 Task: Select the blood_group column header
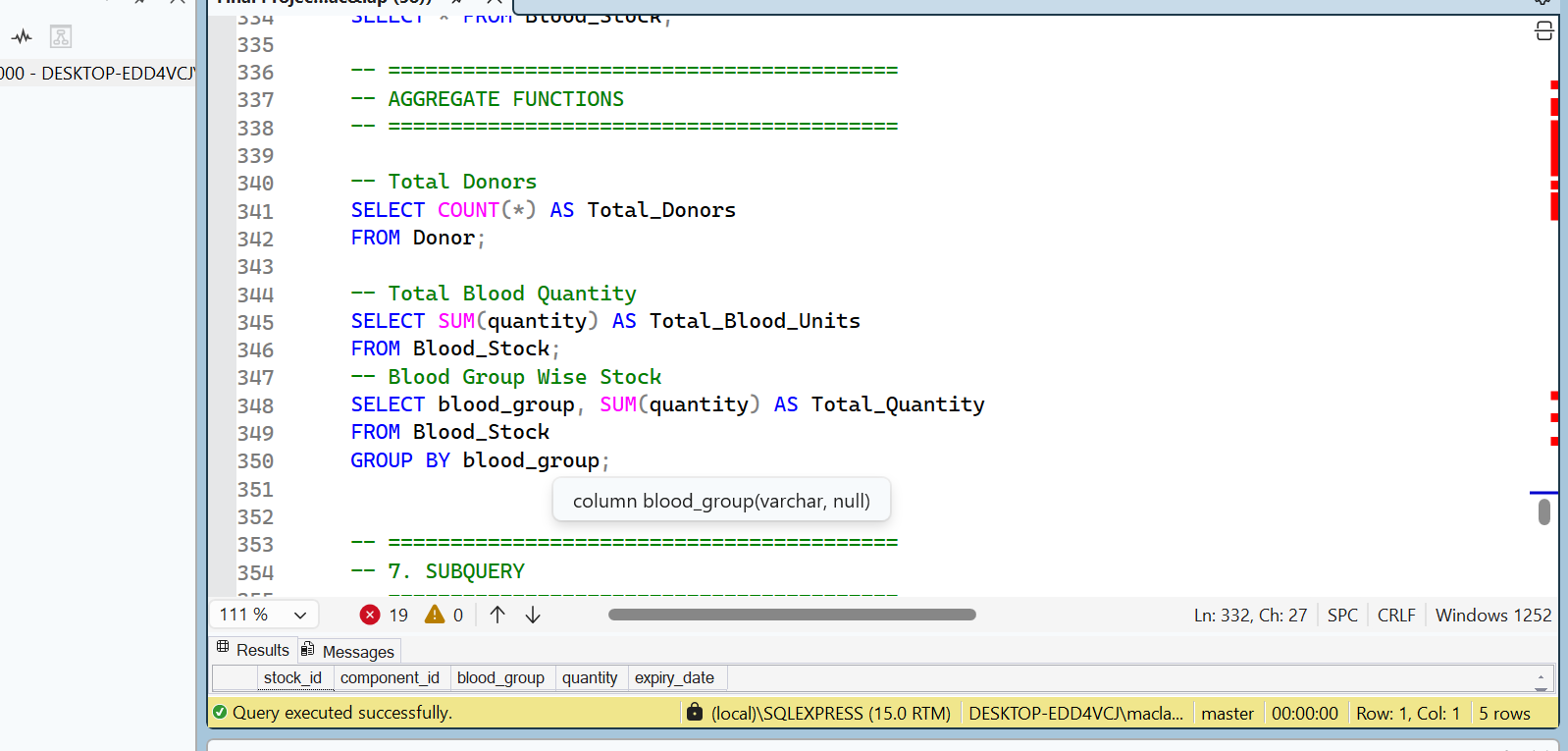click(x=500, y=678)
